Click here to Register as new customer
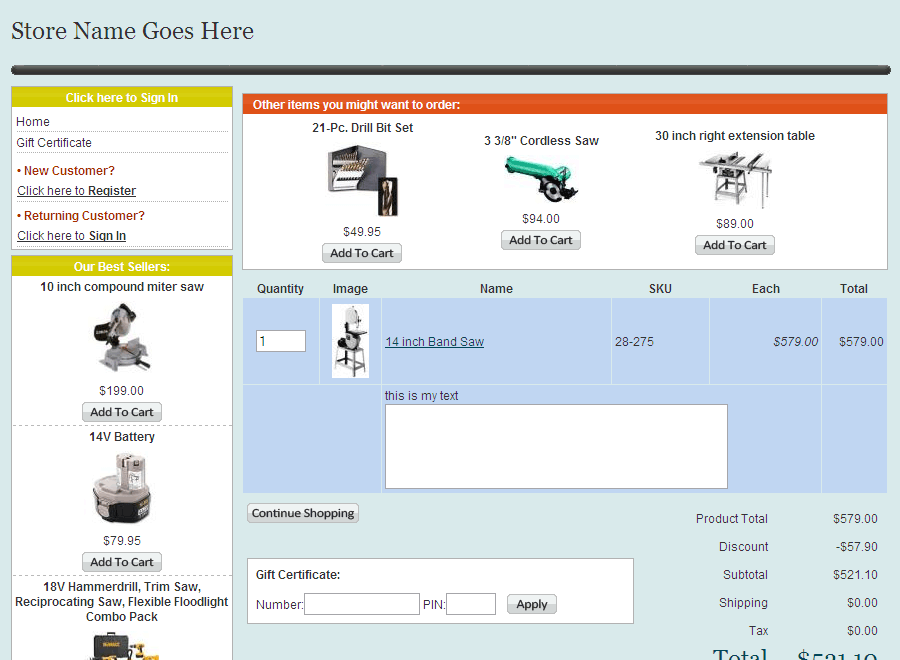This screenshot has height=660, width=900. point(75,190)
